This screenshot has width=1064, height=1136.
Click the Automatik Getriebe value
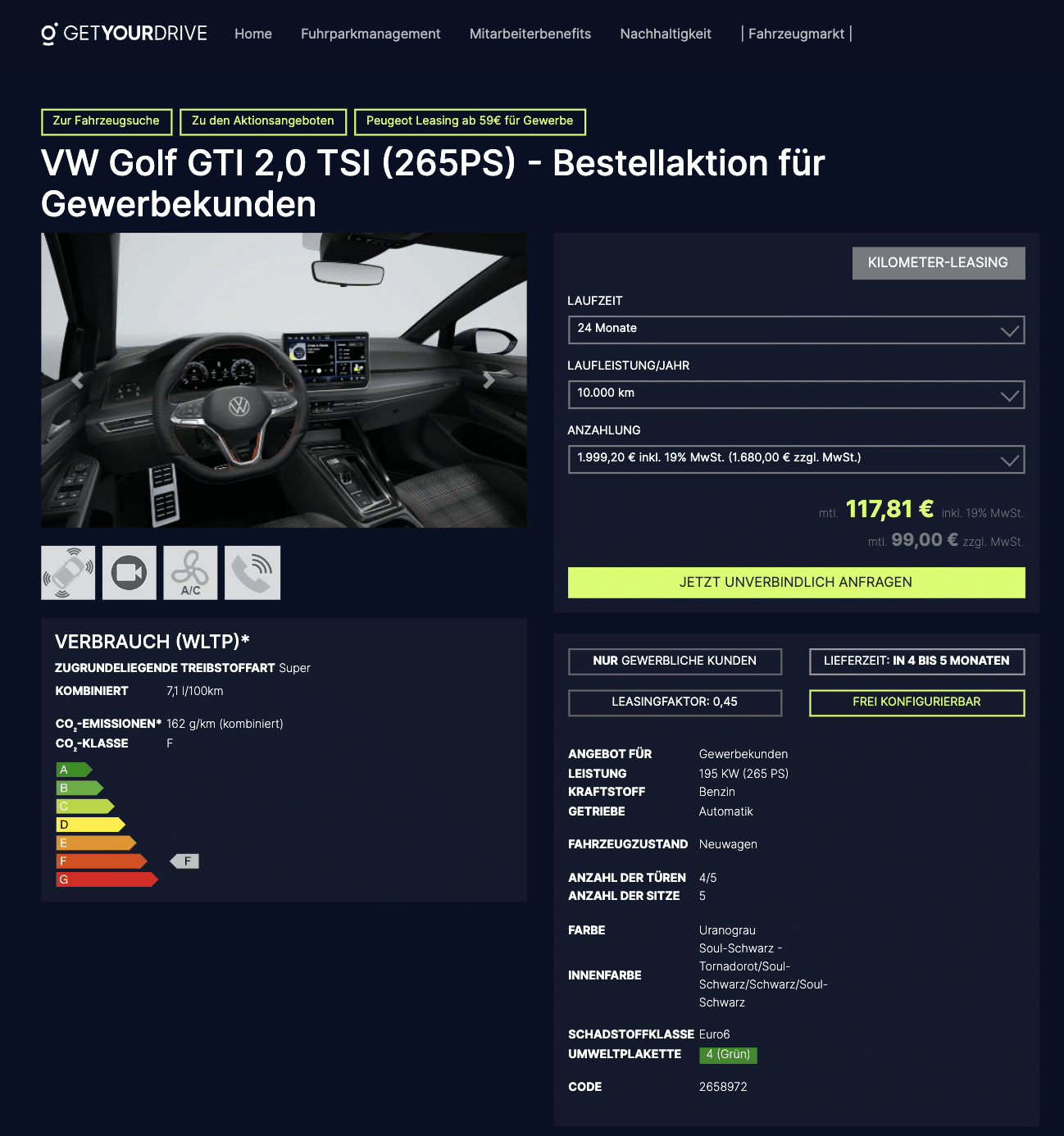(x=725, y=811)
